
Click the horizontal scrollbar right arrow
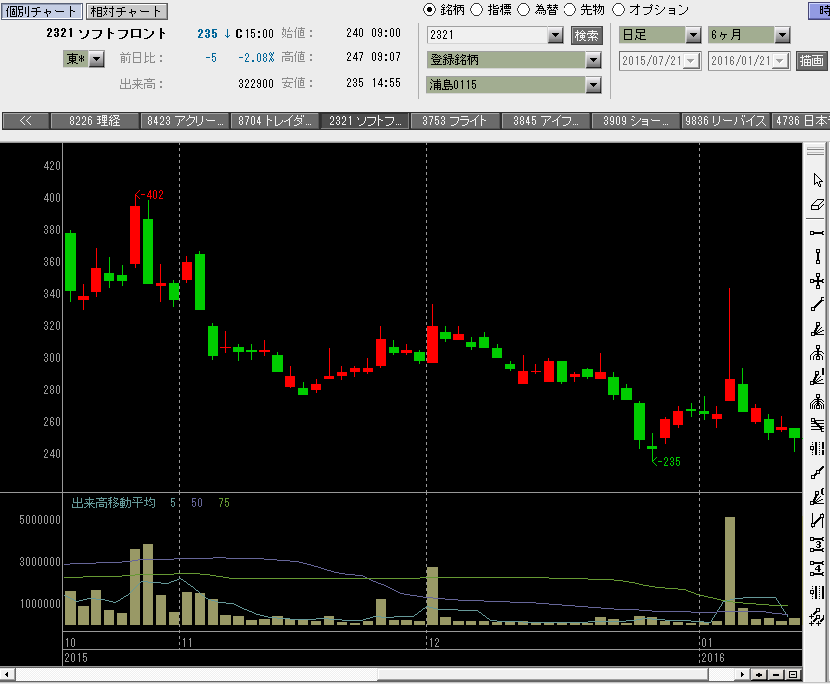pos(743,674)
